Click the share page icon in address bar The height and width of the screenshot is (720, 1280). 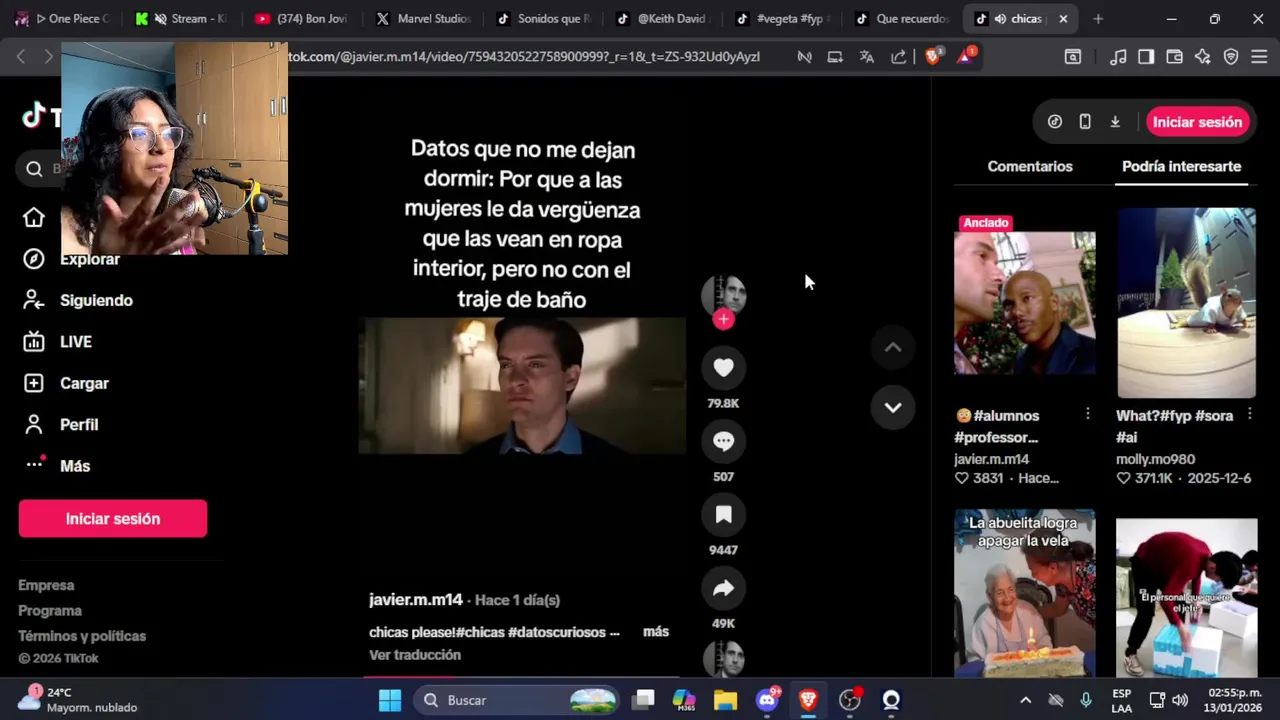coord(899,57)
